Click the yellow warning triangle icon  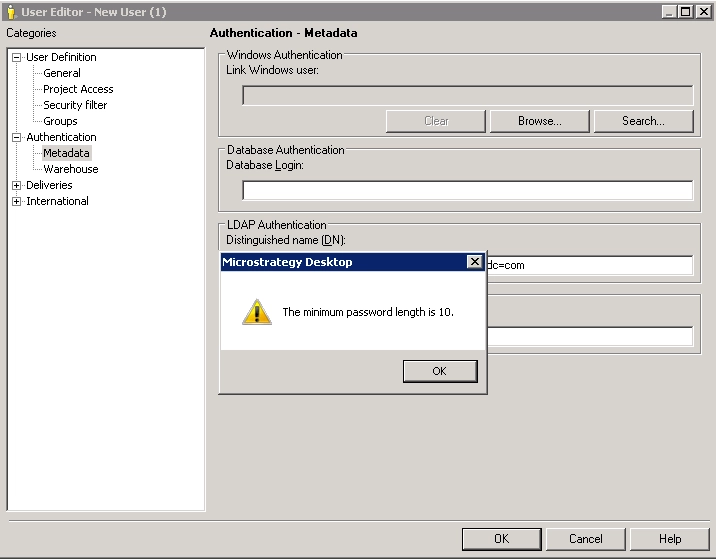(x=257, y=312)
